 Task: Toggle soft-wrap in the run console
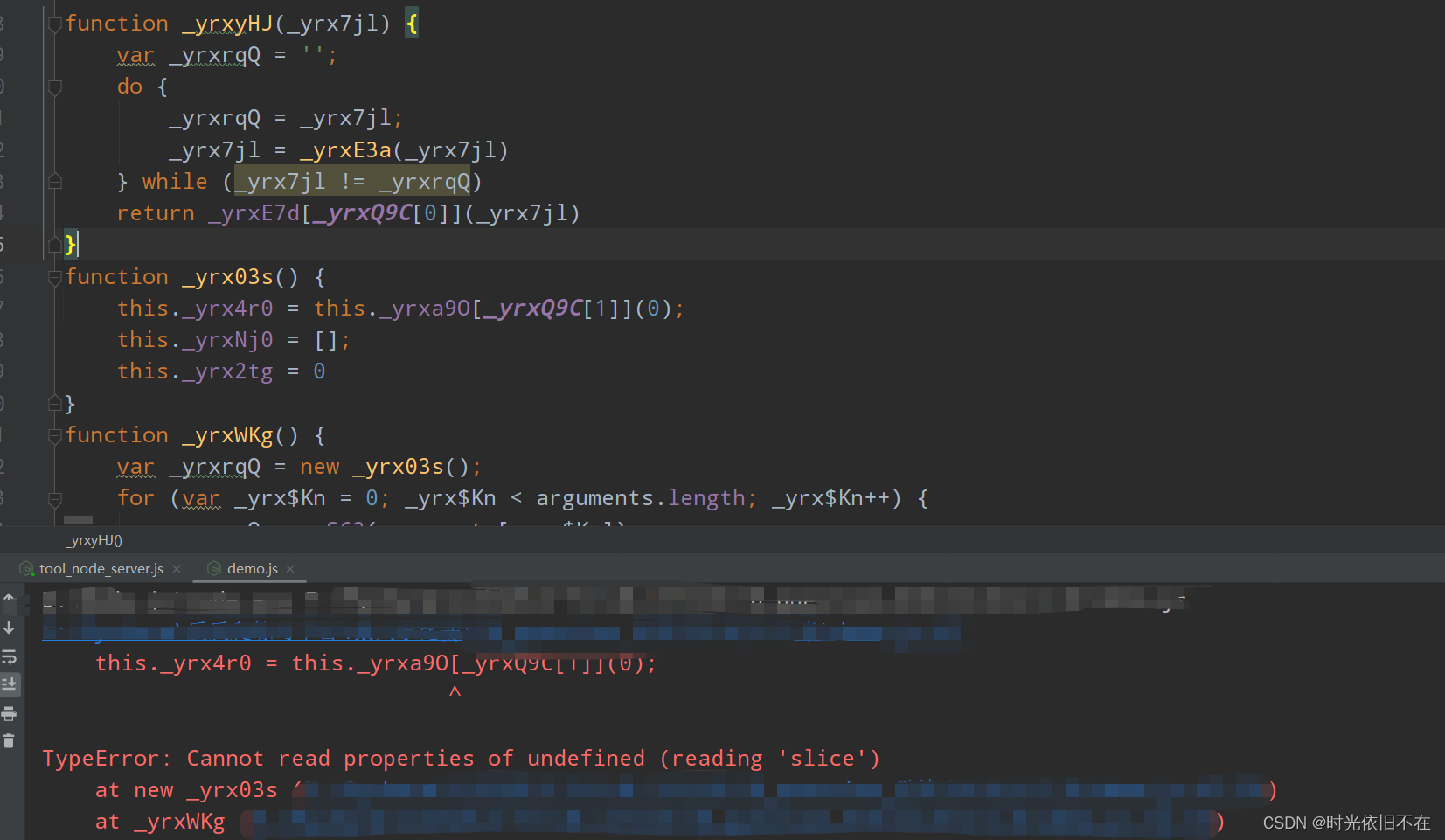pyautogui.click(x=9, y=656)
